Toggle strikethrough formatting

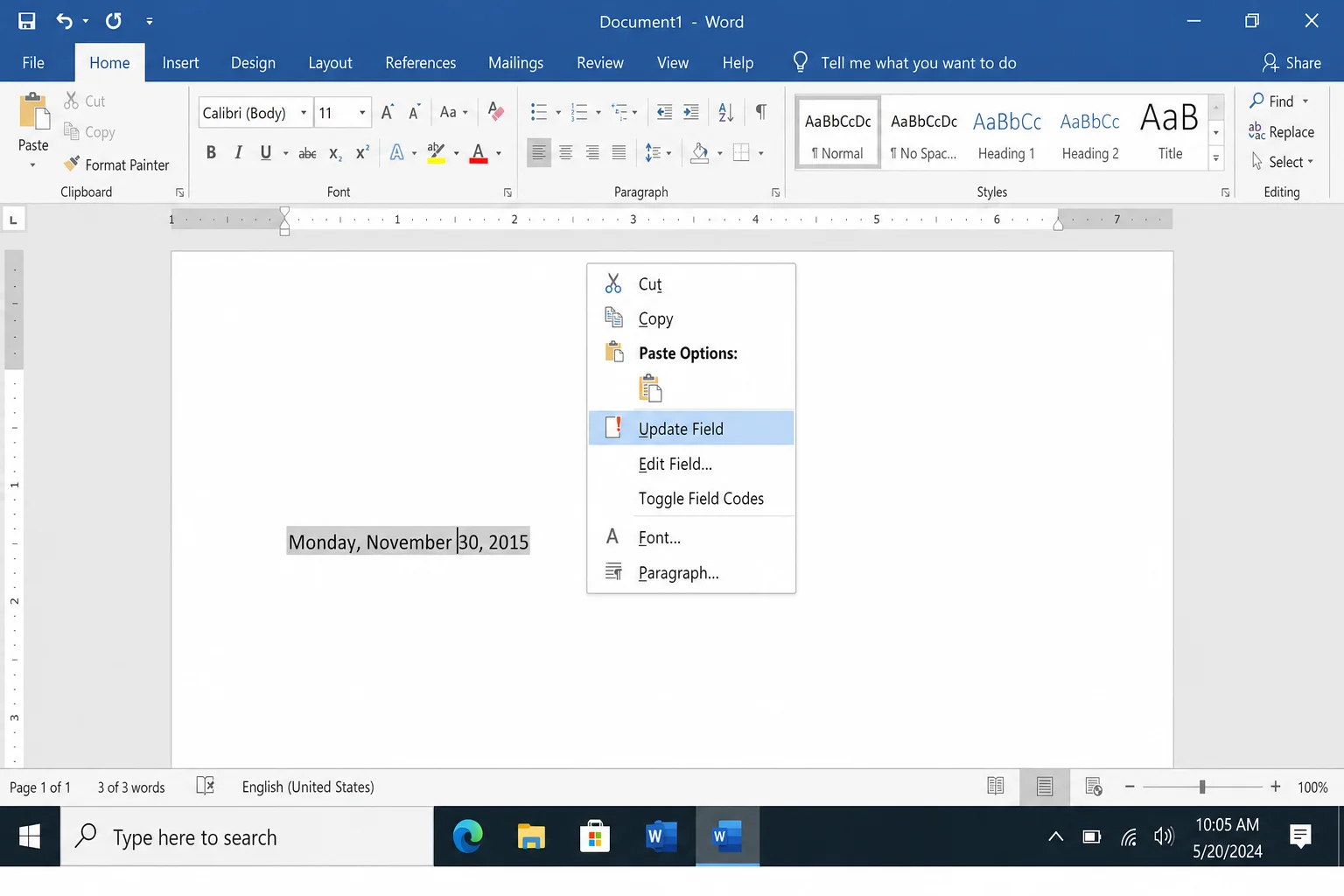(307, 153)
